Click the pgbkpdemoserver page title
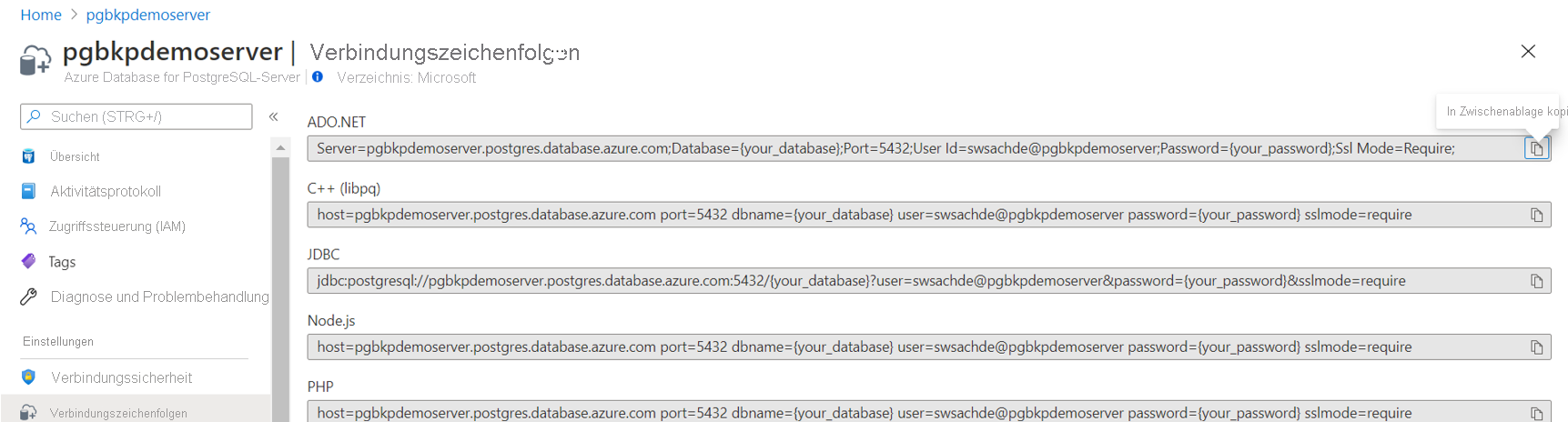 pos(173,52)
